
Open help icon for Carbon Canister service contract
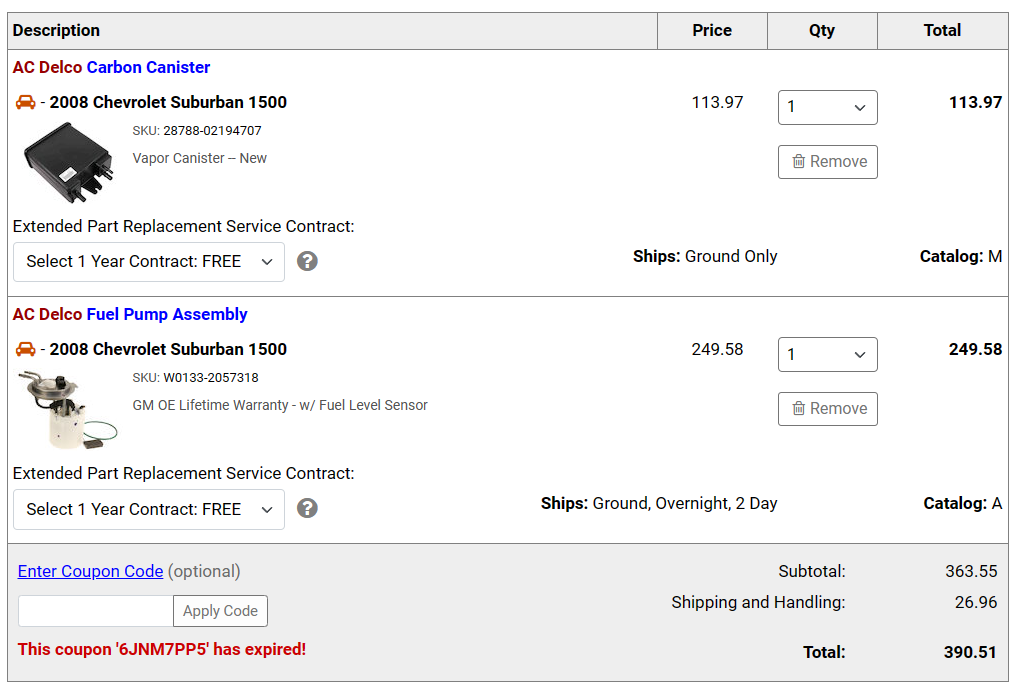(x=307, y=261)
